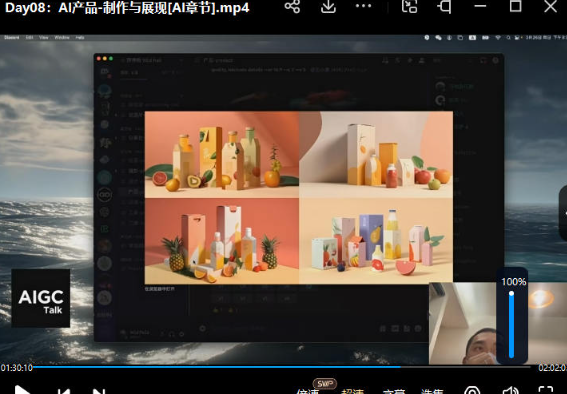Pin the player window on top
Viewport: 567px width, 394px height.
coord(444,6)
